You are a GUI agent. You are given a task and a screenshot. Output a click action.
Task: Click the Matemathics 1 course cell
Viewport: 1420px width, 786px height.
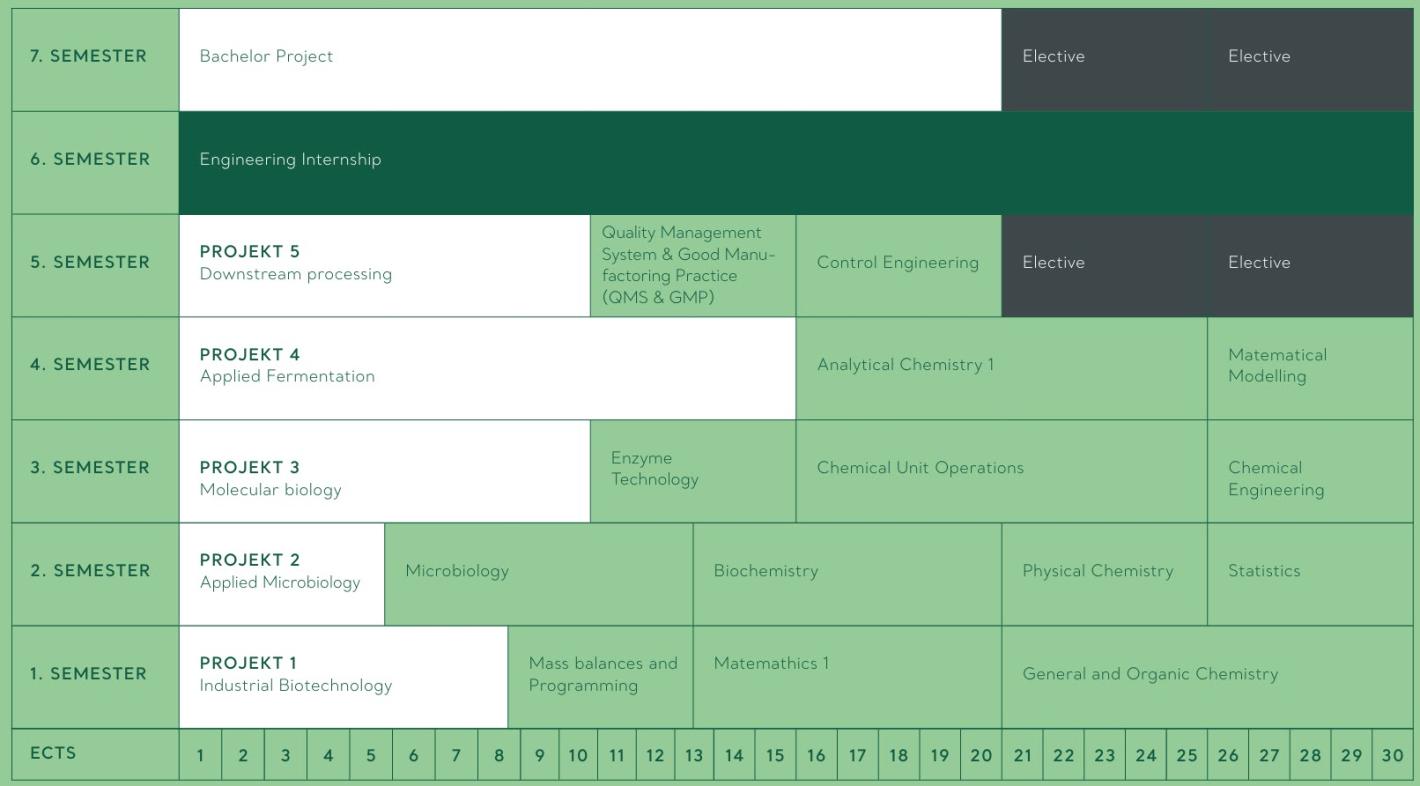(848, 677)
